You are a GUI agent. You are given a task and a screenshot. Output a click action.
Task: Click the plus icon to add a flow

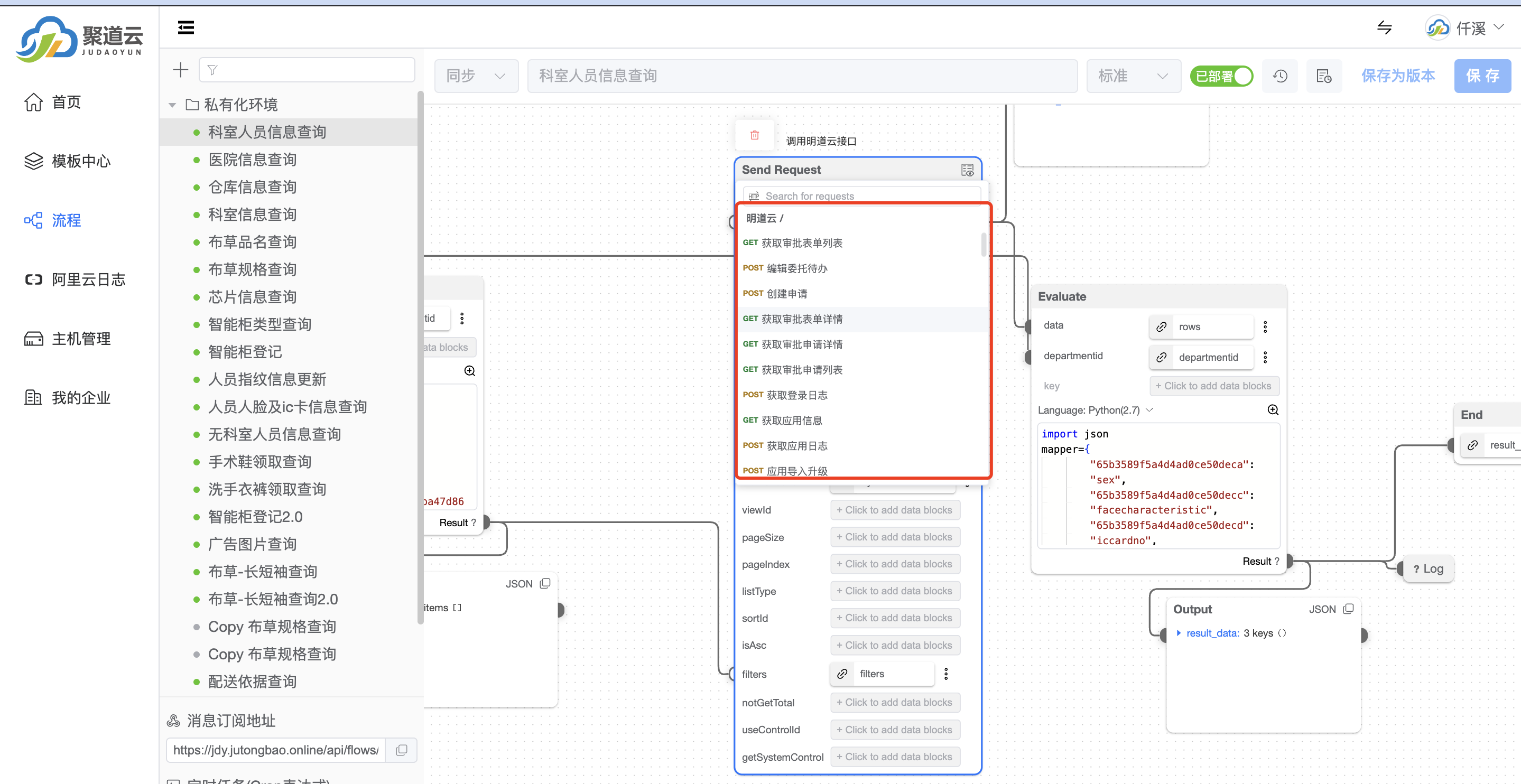point(181,70)
